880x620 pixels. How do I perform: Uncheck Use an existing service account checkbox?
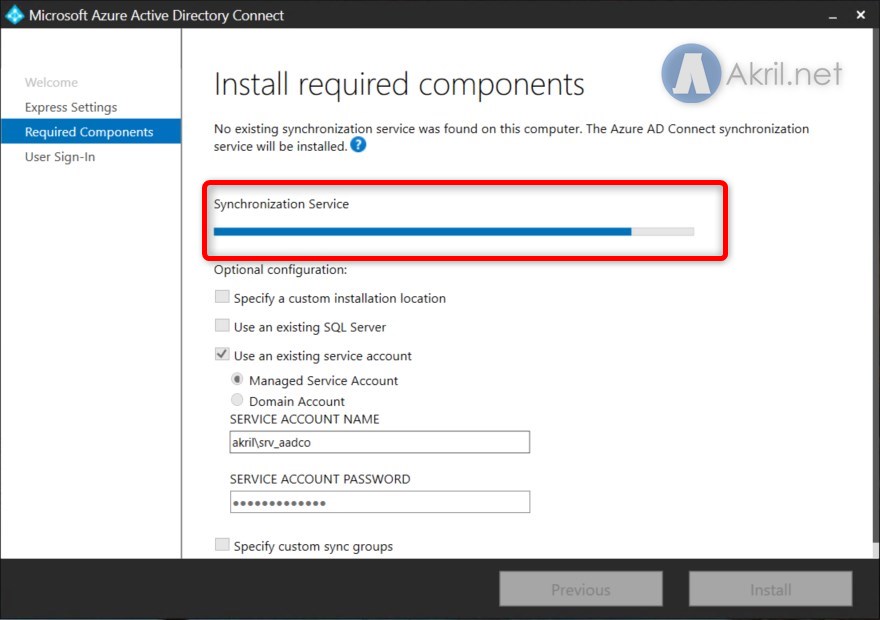222,354
